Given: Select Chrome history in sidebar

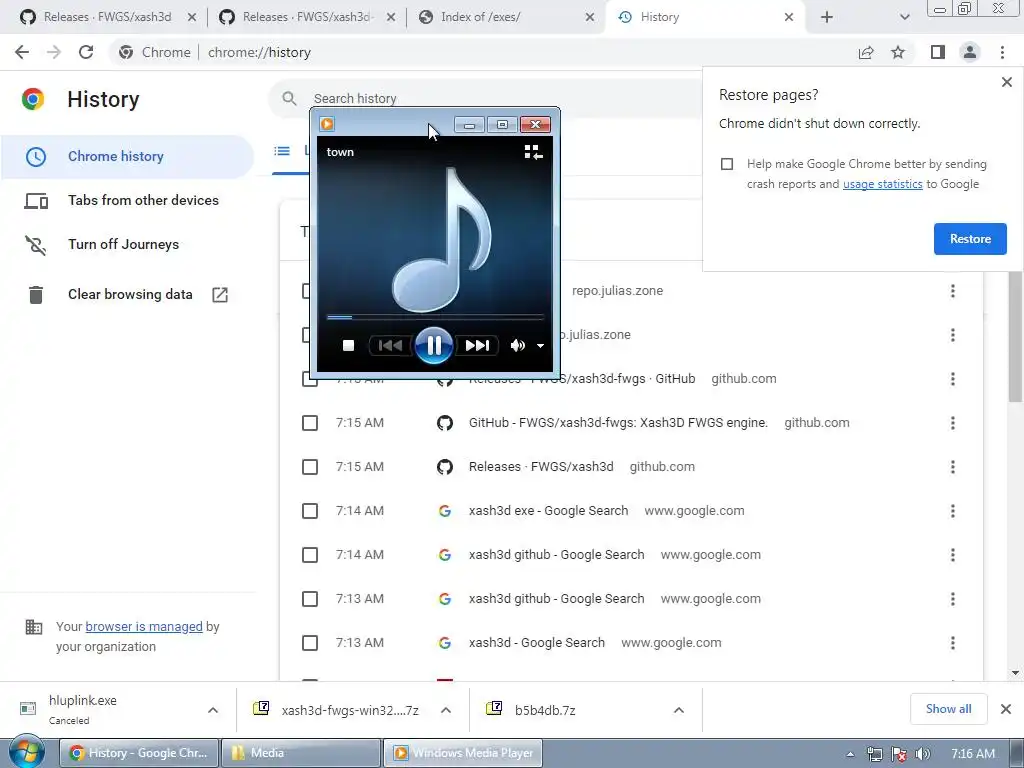Looking at the screenshot, I should 127,156.
